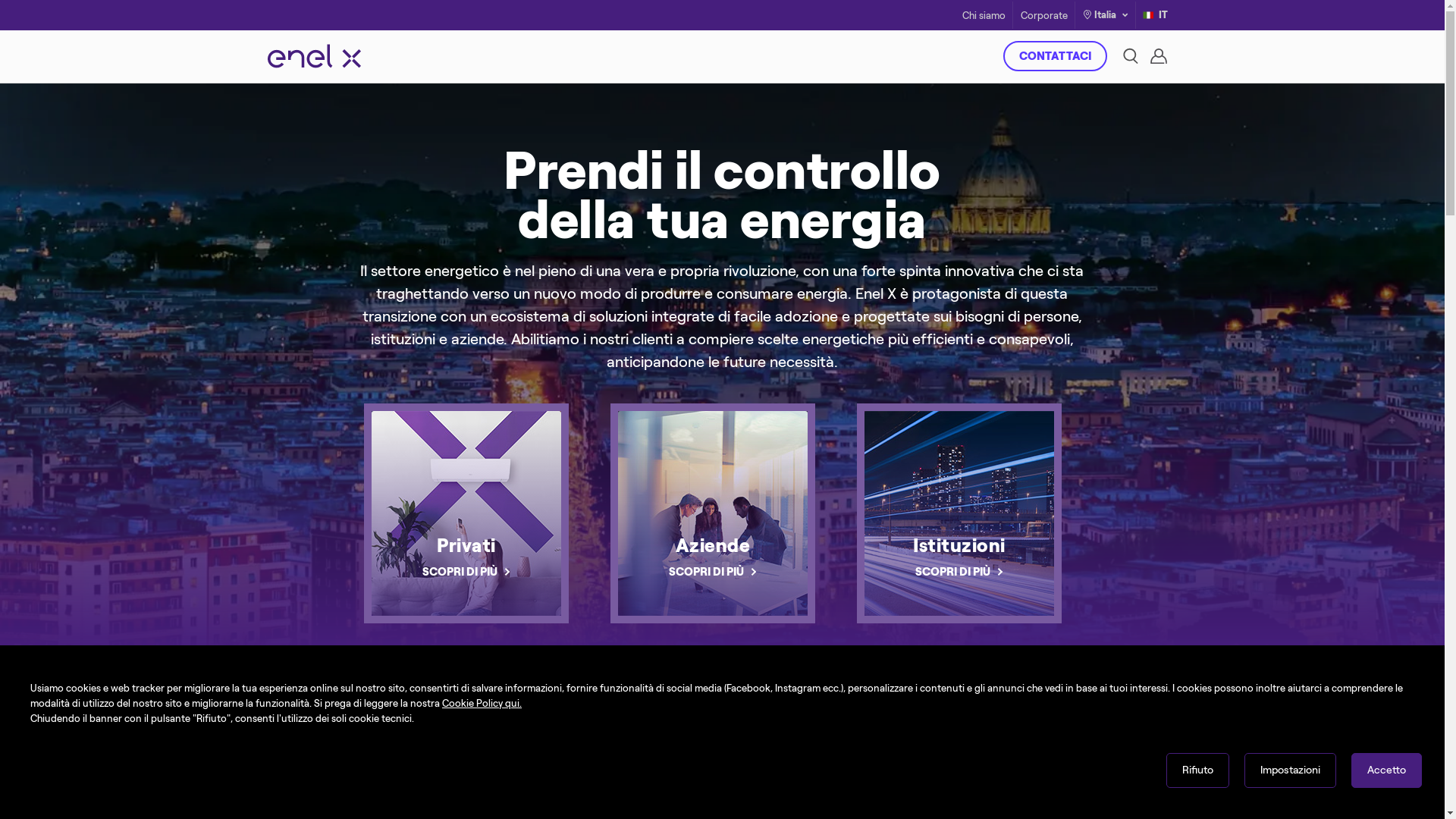Select the Aziende card thumbnail
This screenshot has width=1456, height=819.
click(713, 513)
